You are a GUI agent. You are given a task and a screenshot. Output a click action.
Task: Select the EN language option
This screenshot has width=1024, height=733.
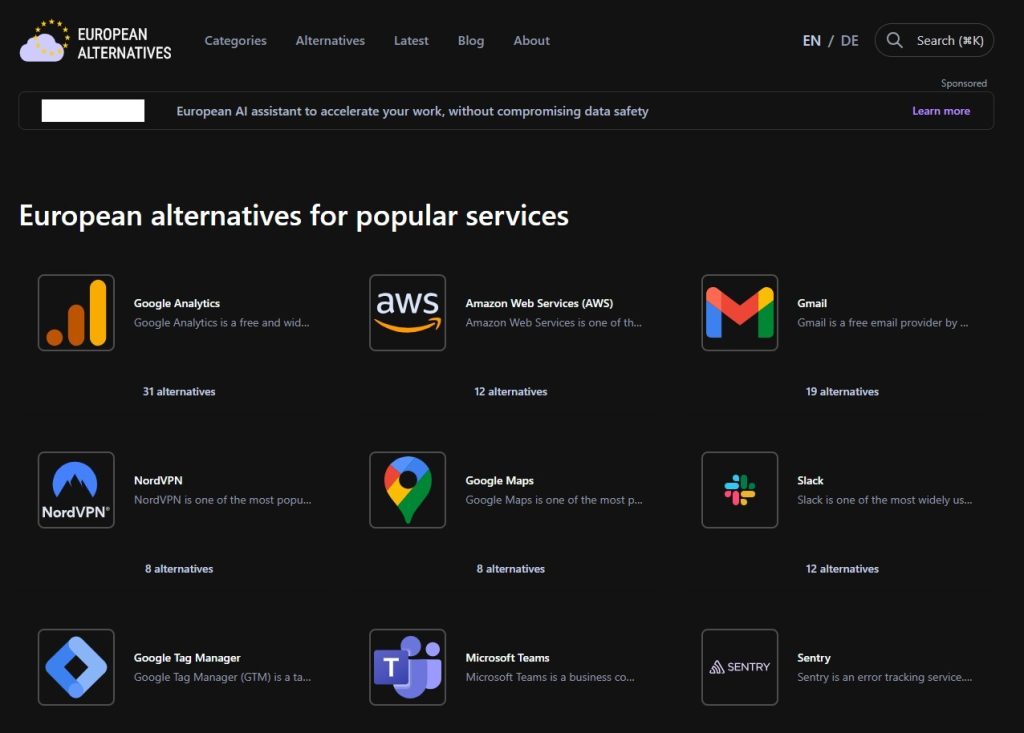[811, 41]
